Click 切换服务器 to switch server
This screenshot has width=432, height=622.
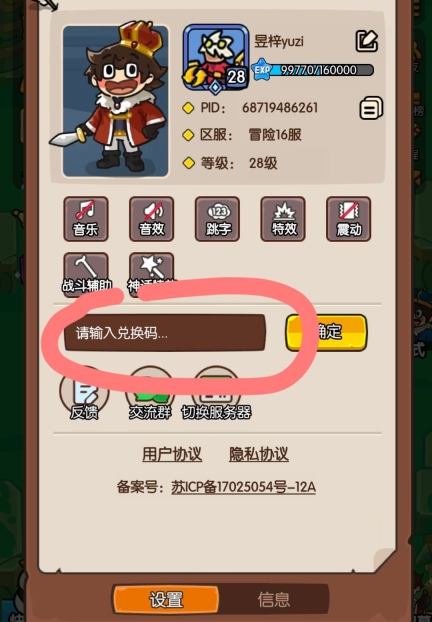(216, 394)
